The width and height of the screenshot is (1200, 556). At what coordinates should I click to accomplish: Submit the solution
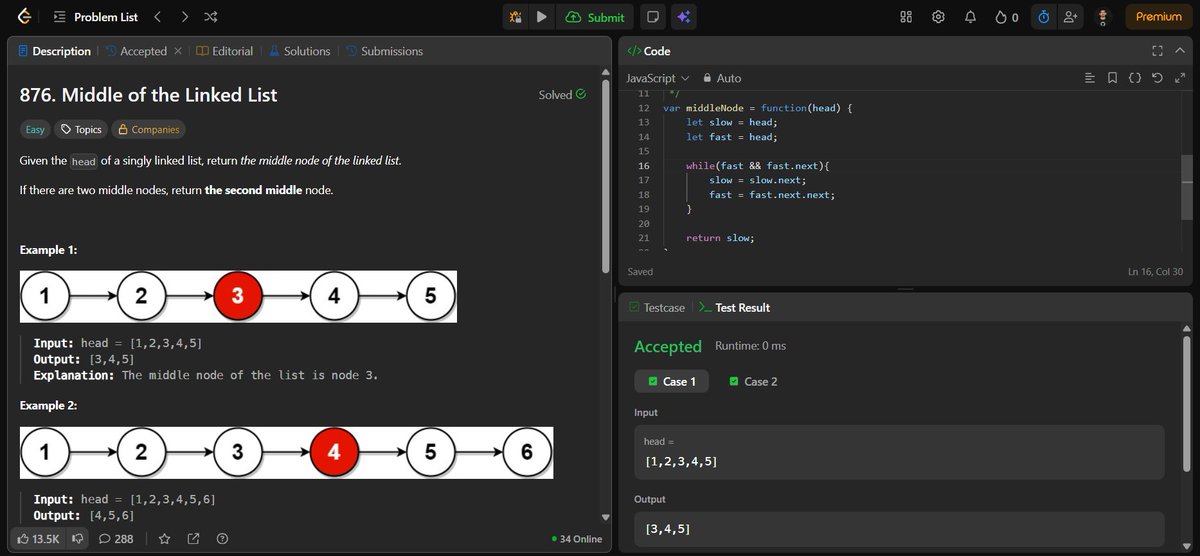coord(595,17)
